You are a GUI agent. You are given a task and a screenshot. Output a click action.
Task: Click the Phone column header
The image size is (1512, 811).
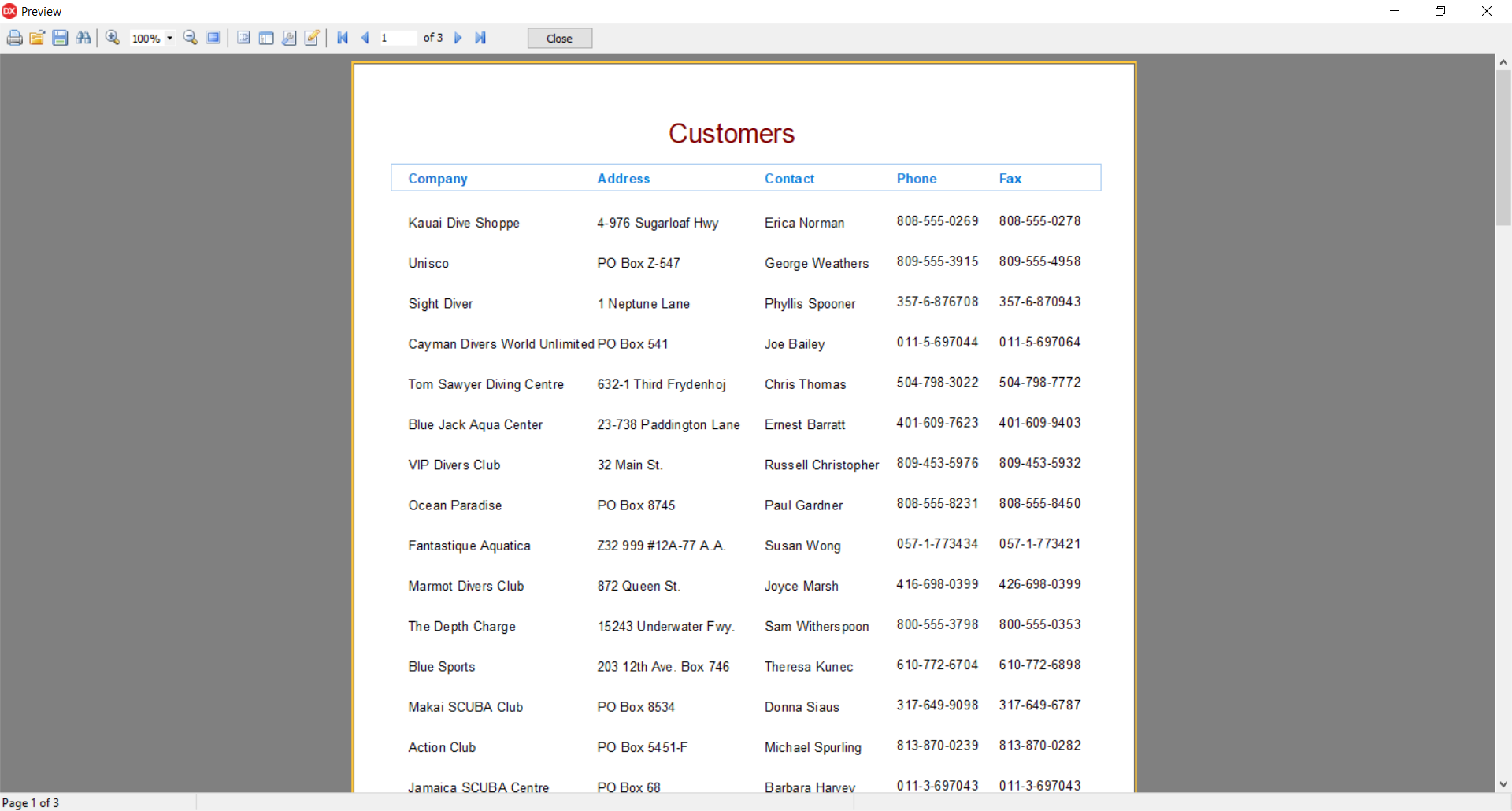coord(917,179)
